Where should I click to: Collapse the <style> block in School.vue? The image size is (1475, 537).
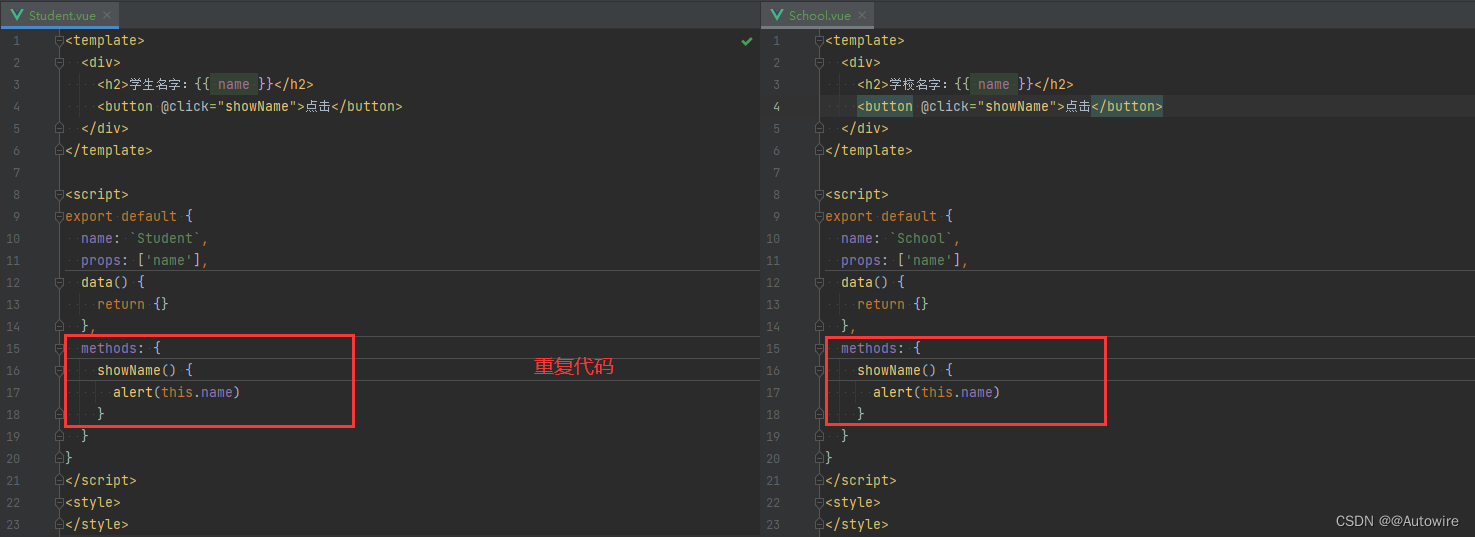coord(820,503)
